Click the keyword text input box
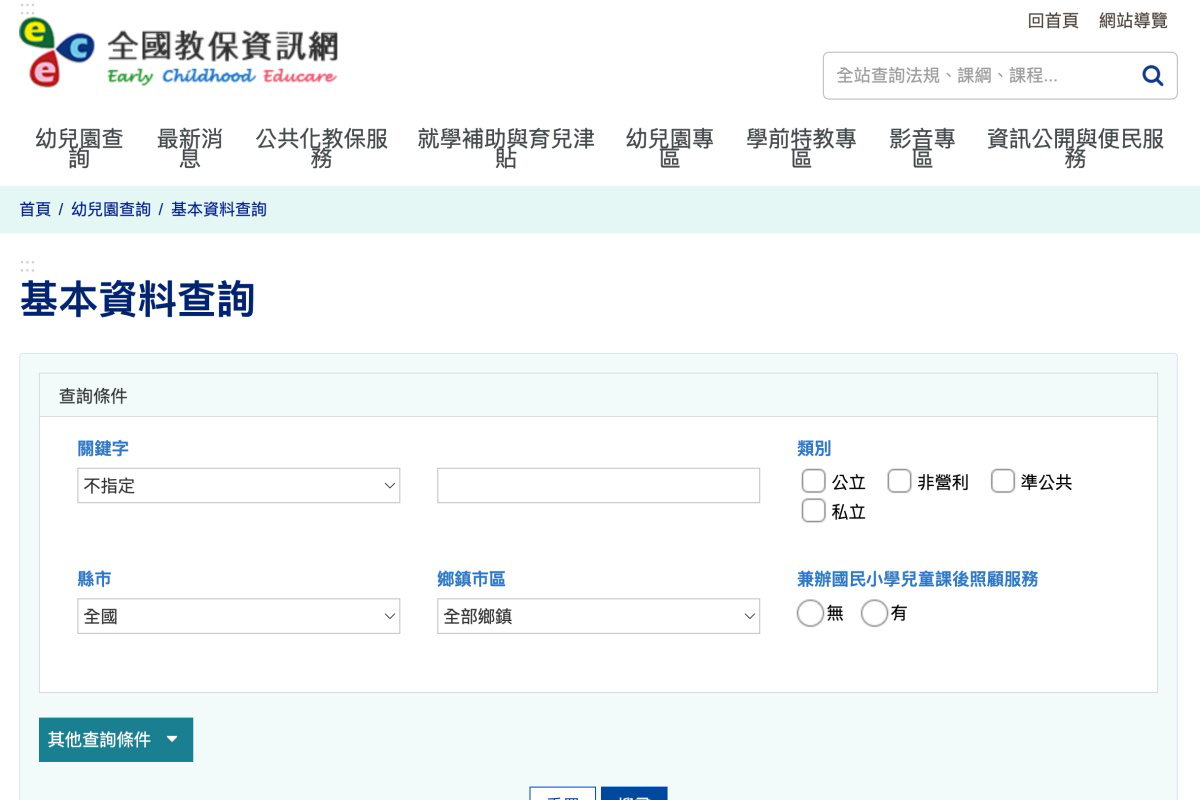 [x=598, y=486]
